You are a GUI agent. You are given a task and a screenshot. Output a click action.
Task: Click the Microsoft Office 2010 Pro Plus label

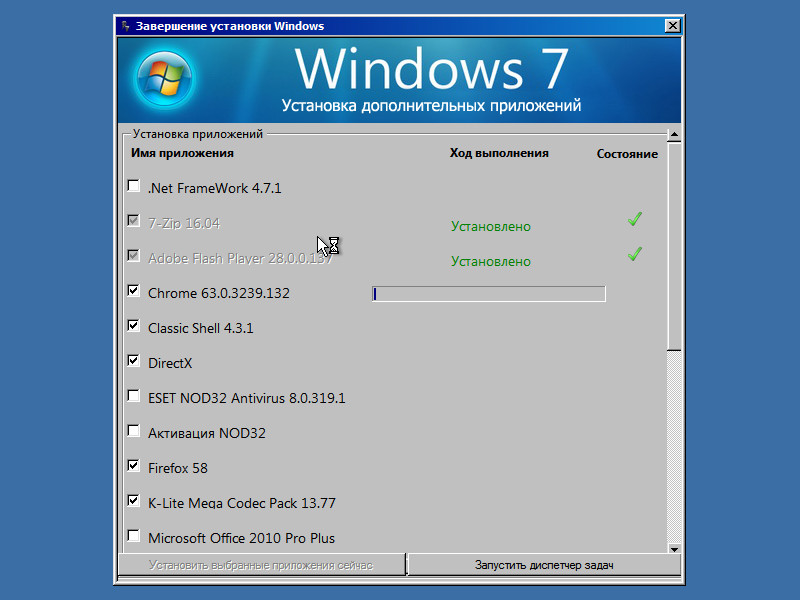(x=241, y=538)
